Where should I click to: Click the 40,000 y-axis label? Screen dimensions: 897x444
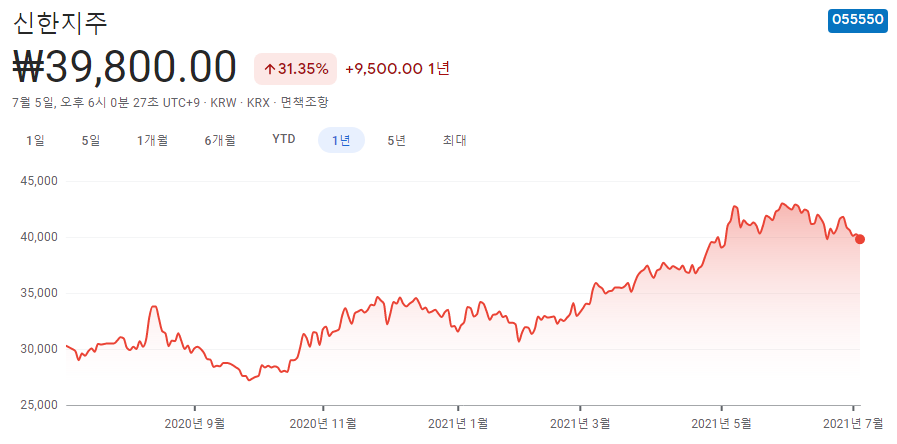tap(40, 237)
